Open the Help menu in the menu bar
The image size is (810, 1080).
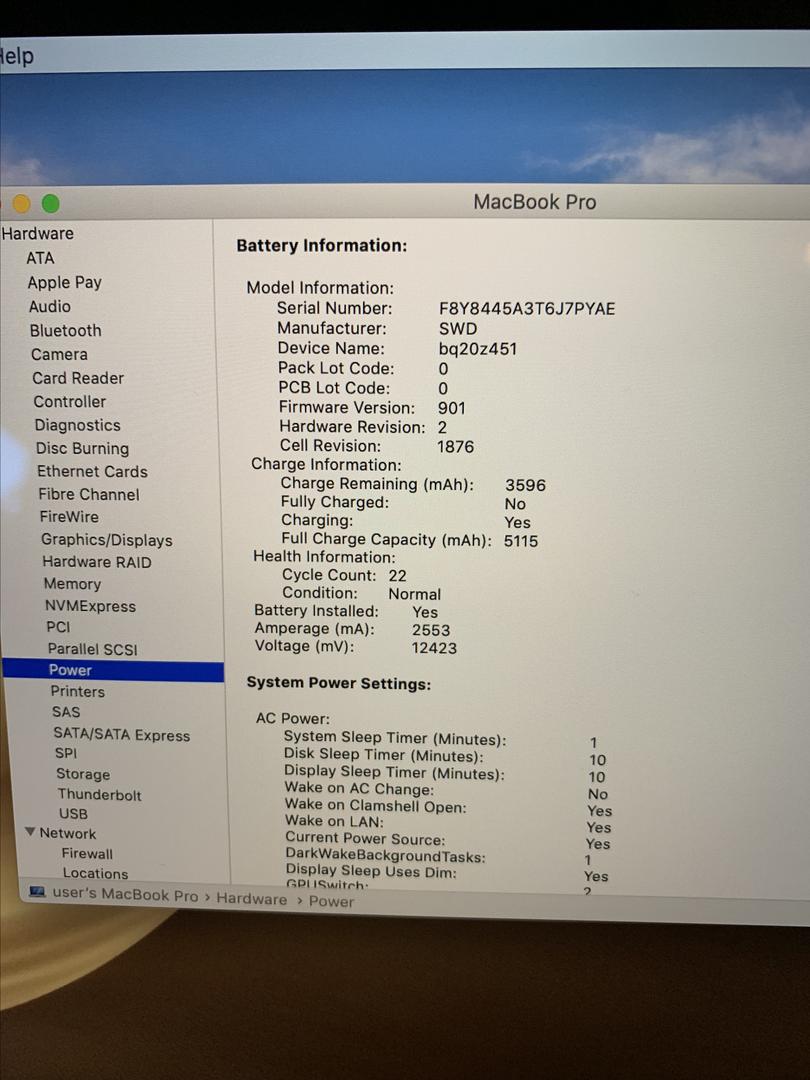15,56
